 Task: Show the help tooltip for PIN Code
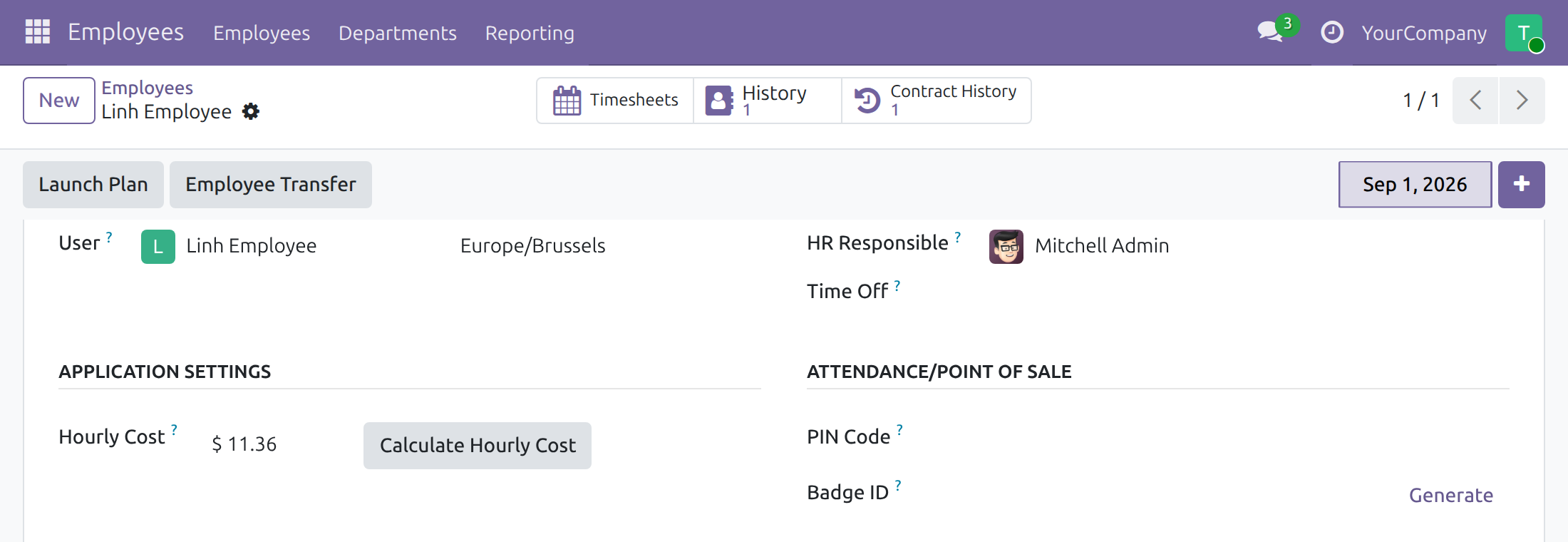(x=899, y=430)
